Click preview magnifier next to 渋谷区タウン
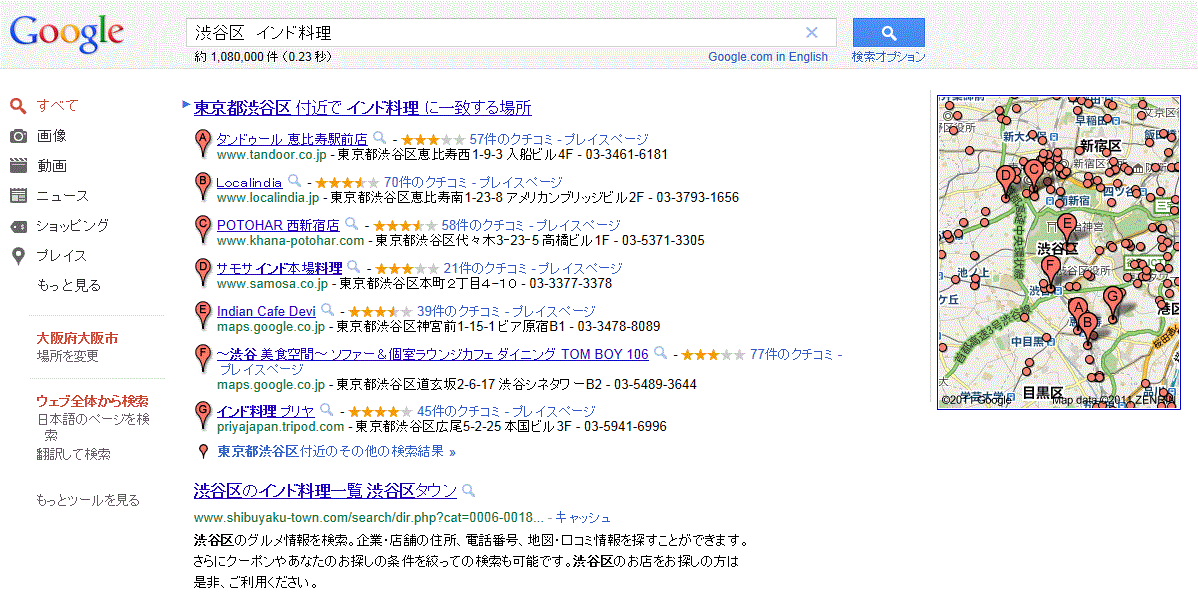The image size is (1198, 598). pyautogui.click(x=468, y=490)
